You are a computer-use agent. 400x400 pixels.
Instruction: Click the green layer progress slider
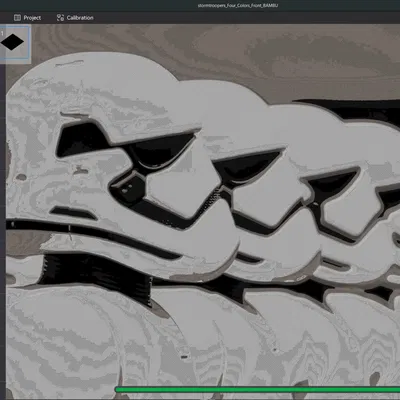pyautogui.click(x=257, y=389)
